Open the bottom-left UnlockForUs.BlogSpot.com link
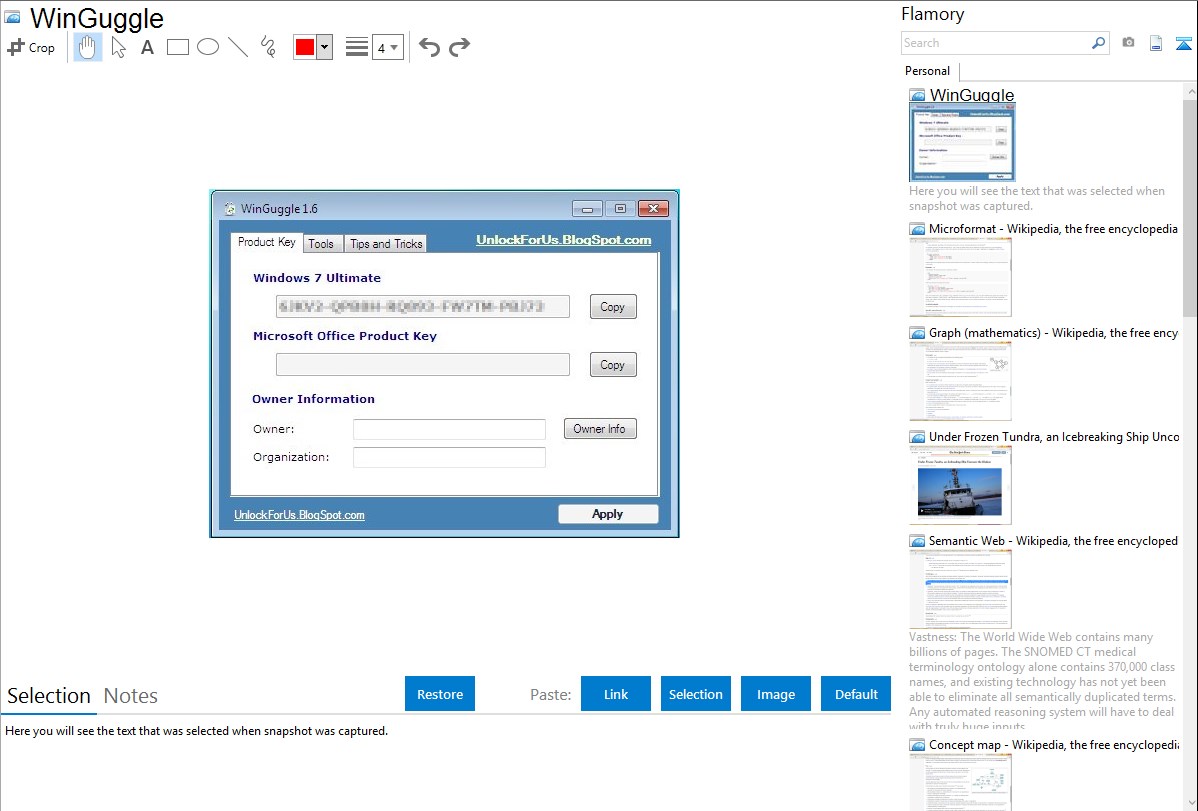Screen dimensions: 1198x811 (x=300, y=515)
